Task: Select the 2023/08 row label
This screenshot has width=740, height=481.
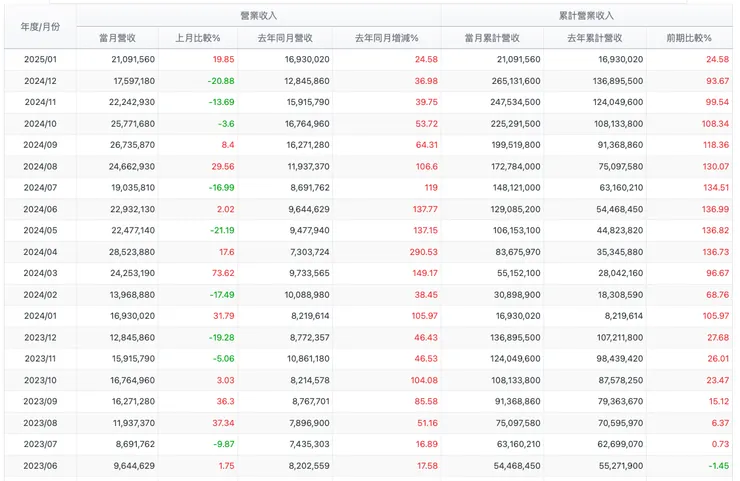Action: tap(40, 423)
